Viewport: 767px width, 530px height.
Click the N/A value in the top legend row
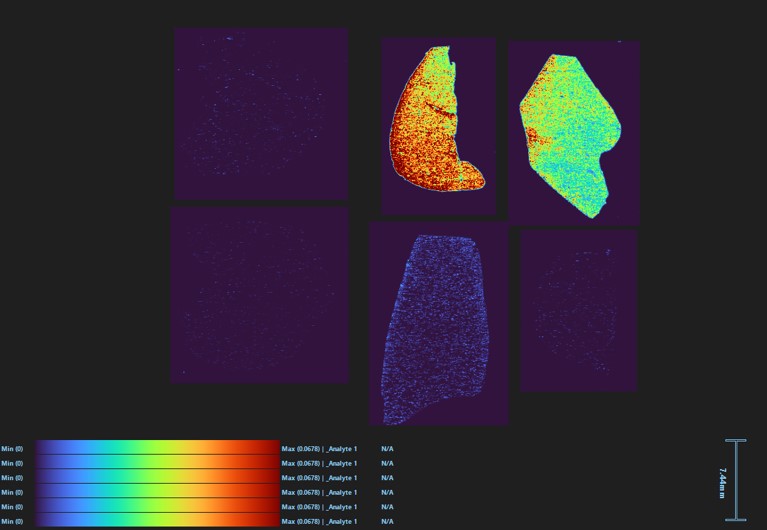(x=387, y=449)
